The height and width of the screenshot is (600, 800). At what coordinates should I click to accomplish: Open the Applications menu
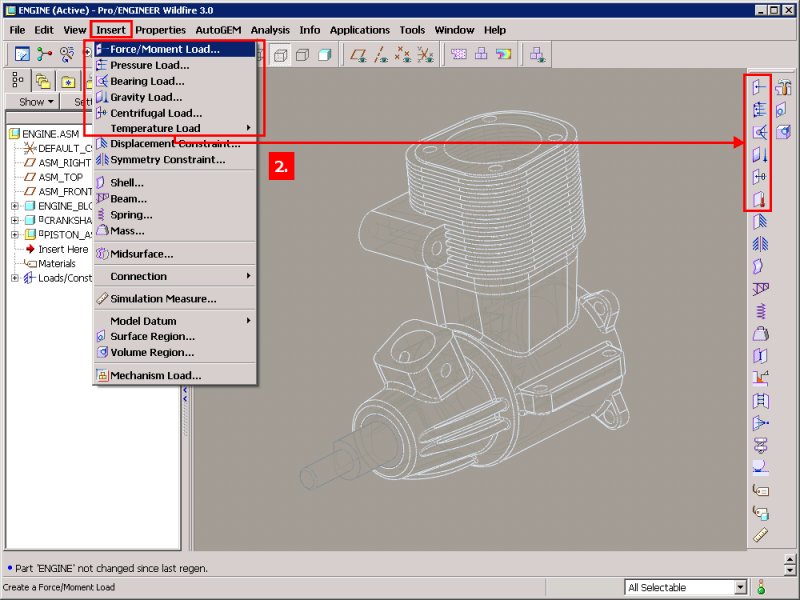coord(360,30)
